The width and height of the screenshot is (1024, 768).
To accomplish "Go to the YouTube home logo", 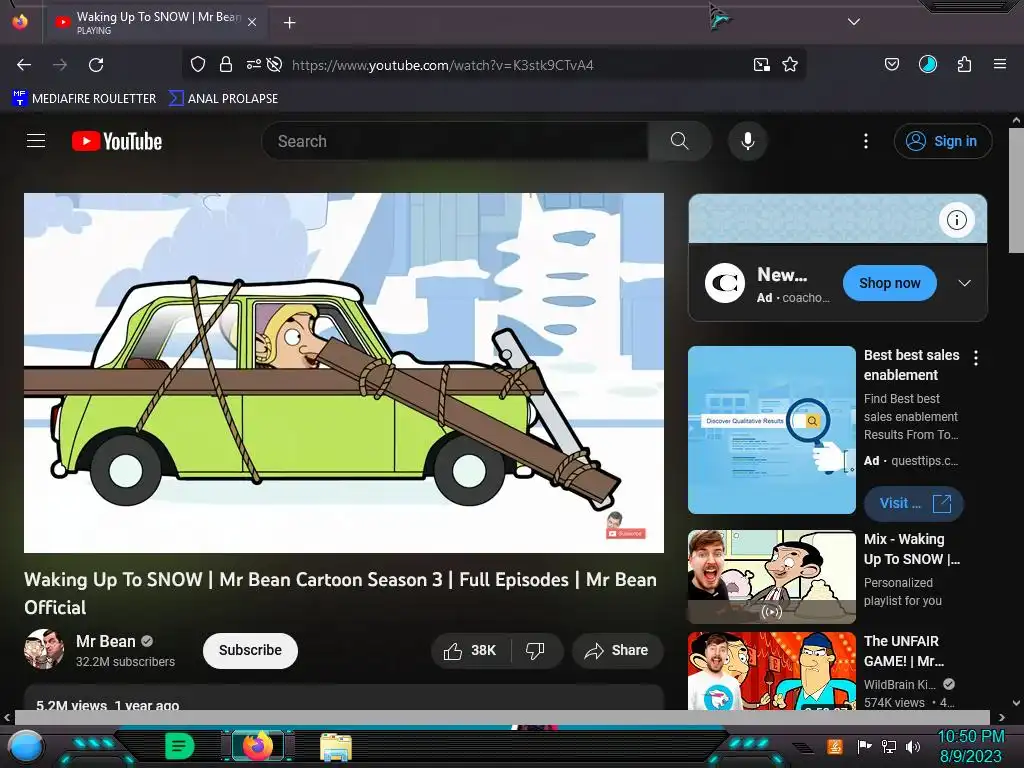I will tap(117, 141).
